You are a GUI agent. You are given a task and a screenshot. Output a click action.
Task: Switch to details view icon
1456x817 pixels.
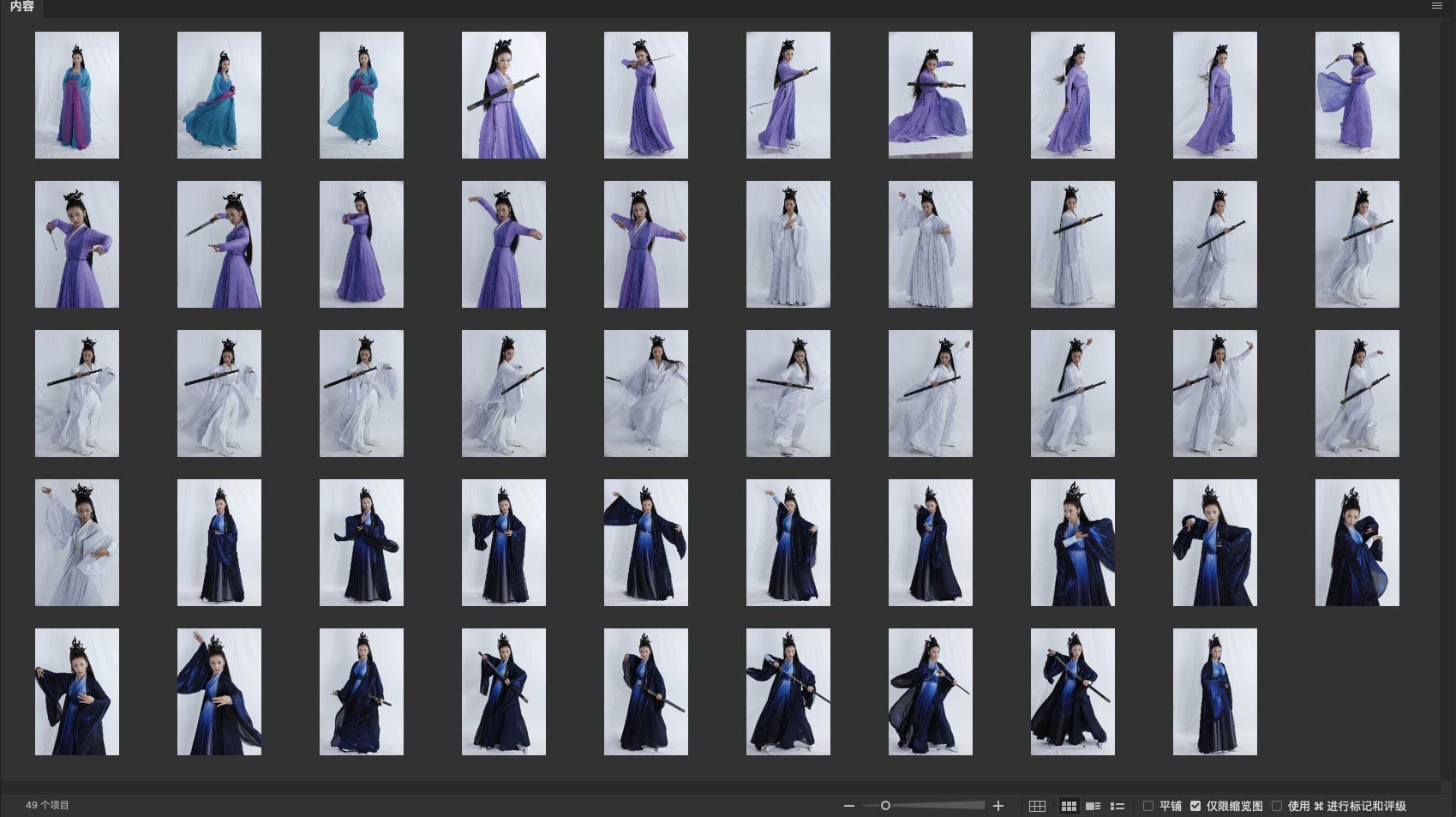[x=1093, y=806]
